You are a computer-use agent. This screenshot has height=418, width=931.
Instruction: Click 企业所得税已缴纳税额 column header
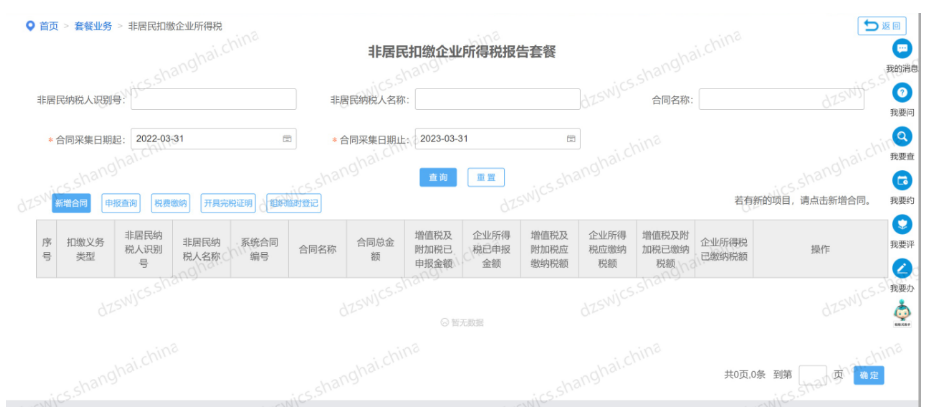(x=724, y=249)
